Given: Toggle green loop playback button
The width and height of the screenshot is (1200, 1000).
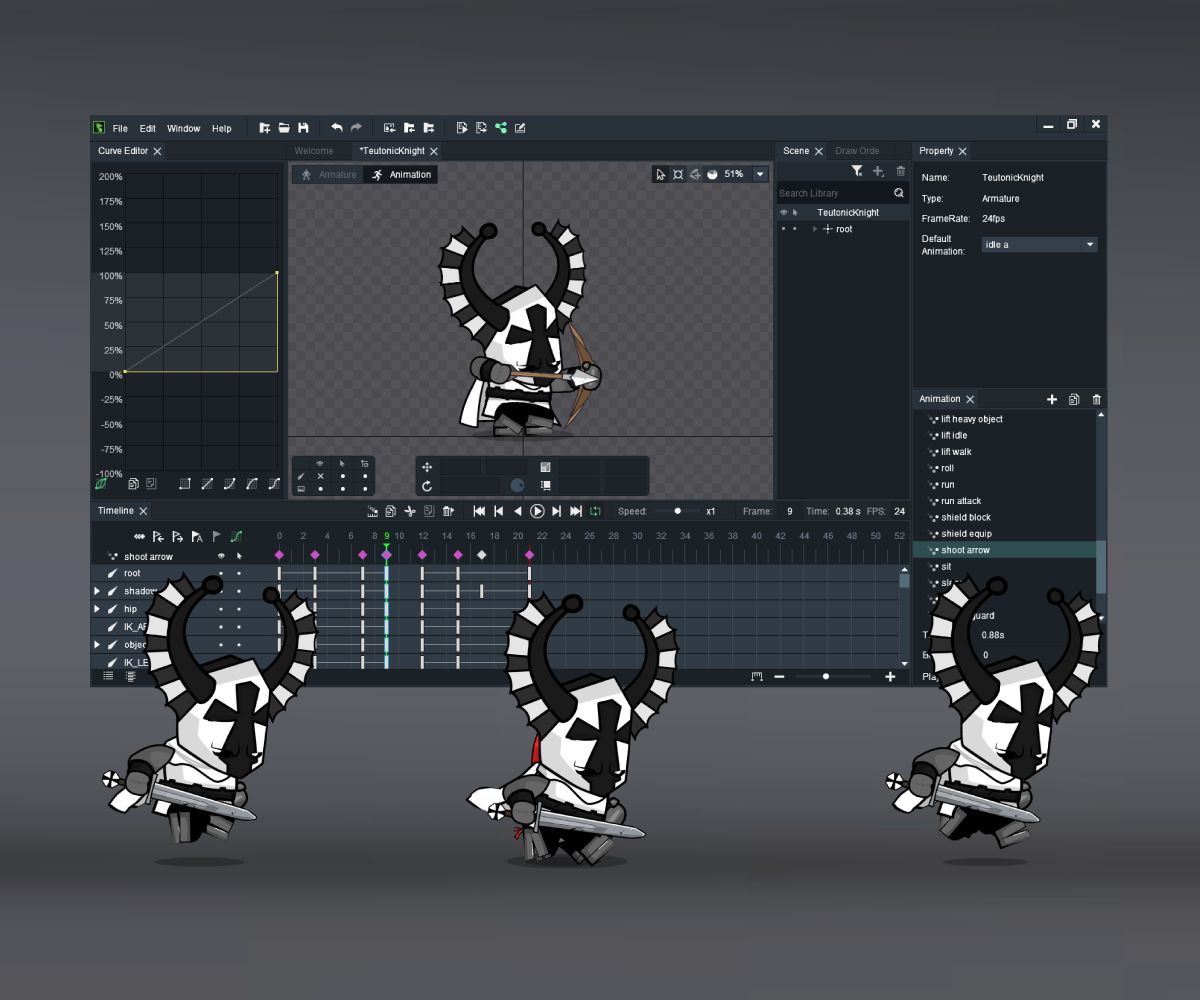Looking at the screenshot, I should coord(595,511).
